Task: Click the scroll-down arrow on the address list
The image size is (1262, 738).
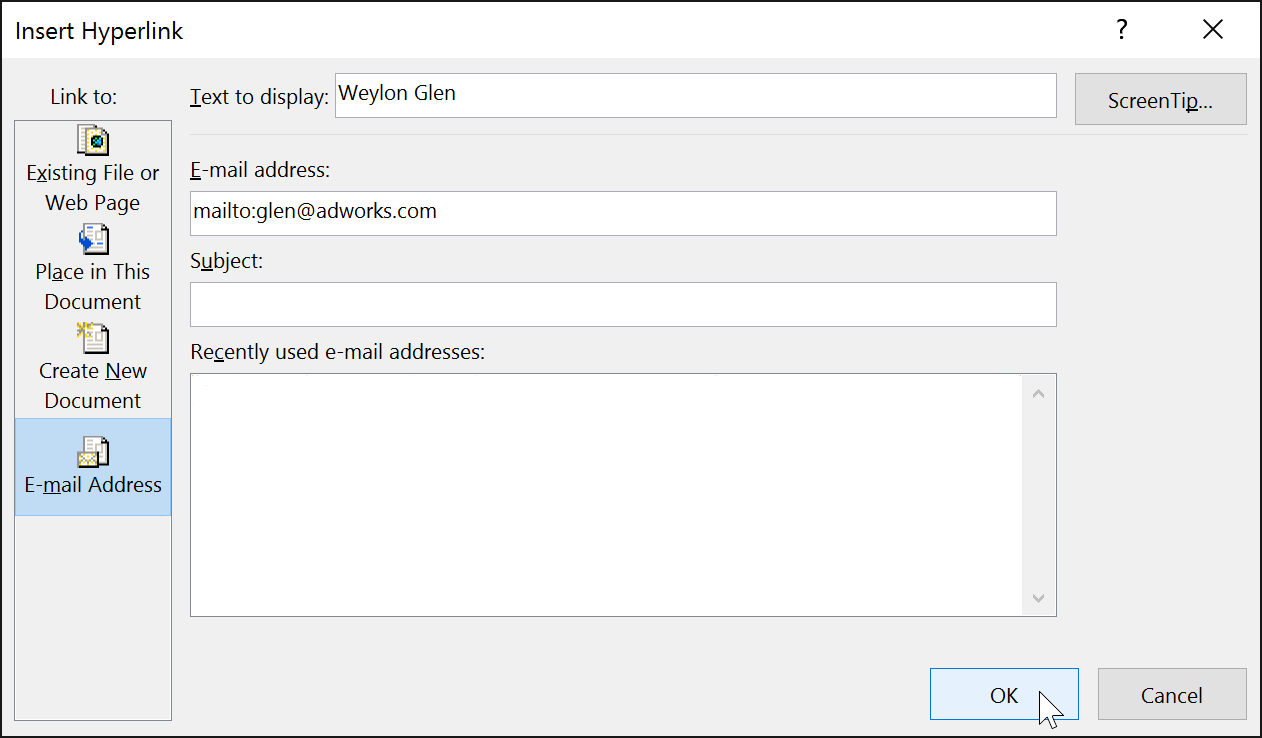Action: 1038,597
